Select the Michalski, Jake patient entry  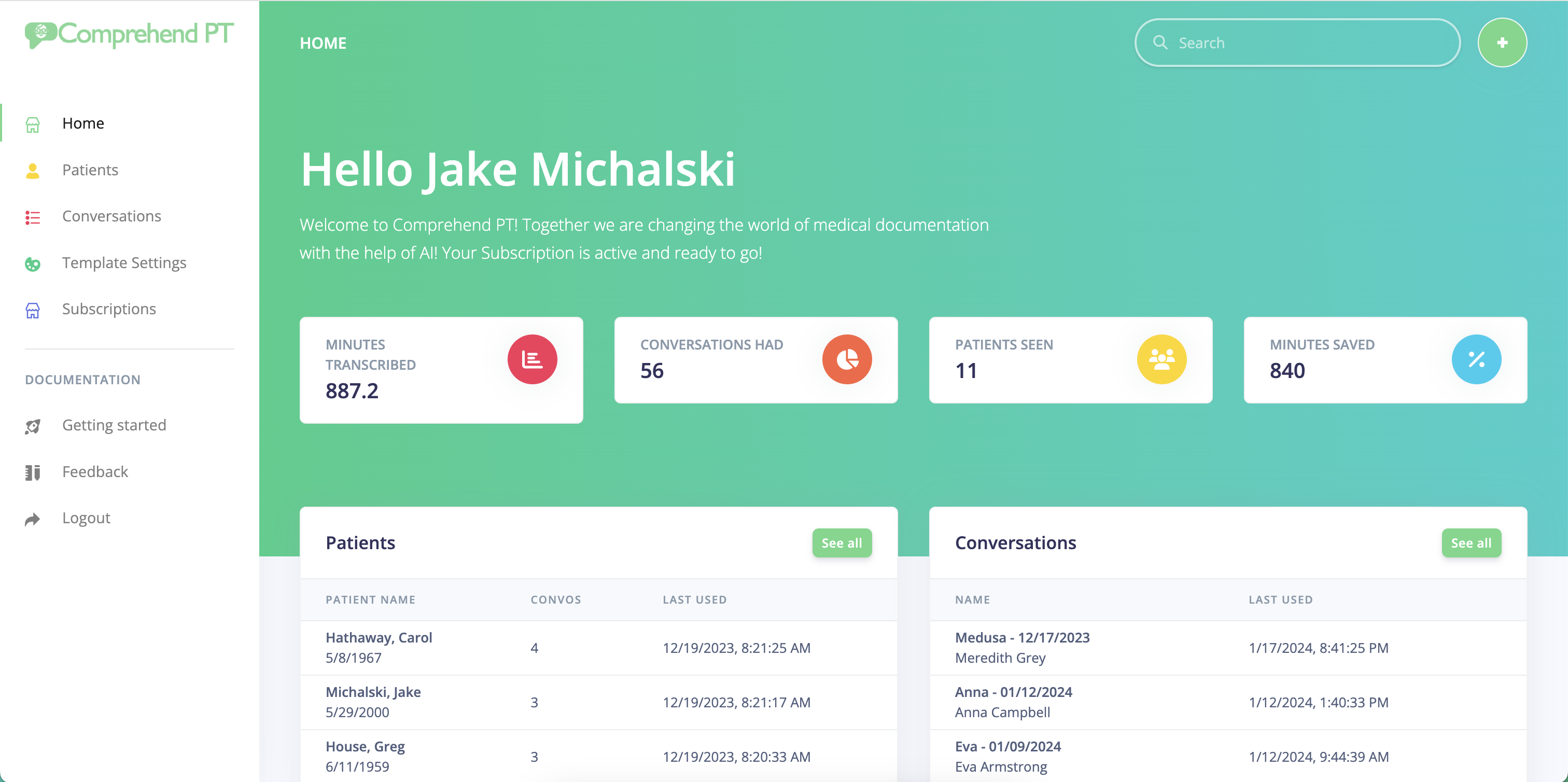373,692
